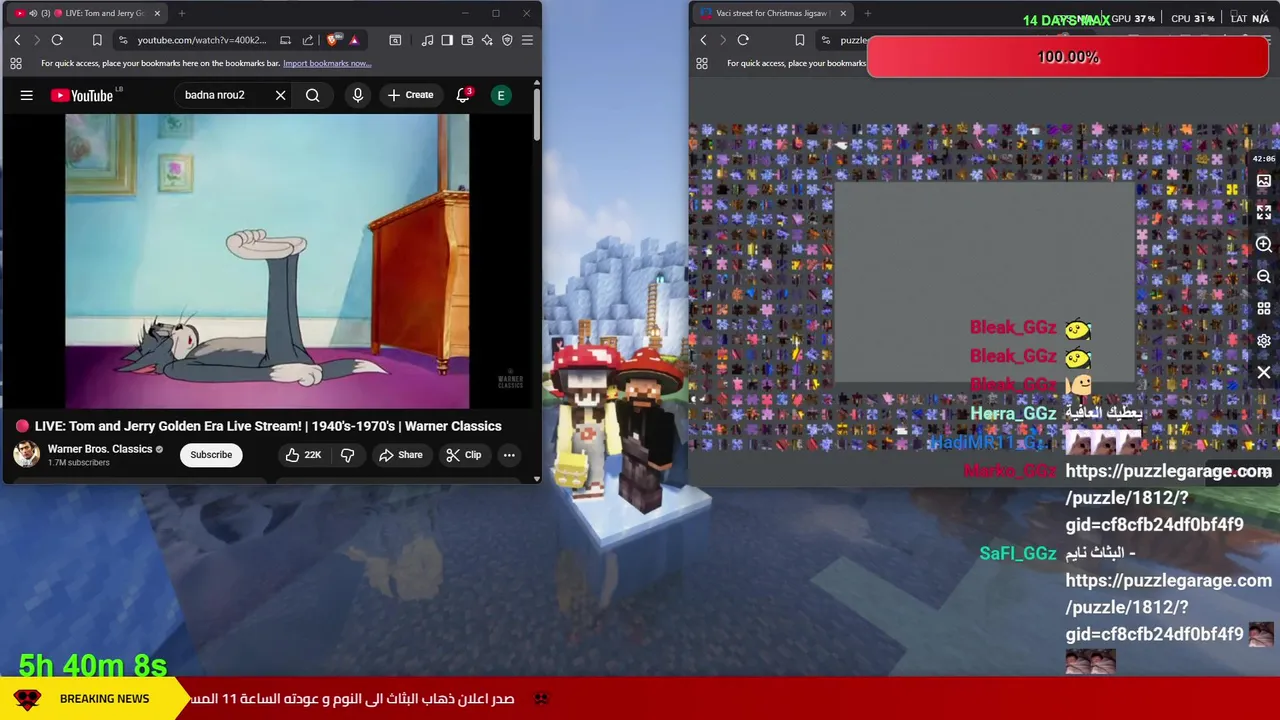Click Import bookmarks now link
Screen dimensions: 1280x720
pyautogui.click(x=327, y=63)
